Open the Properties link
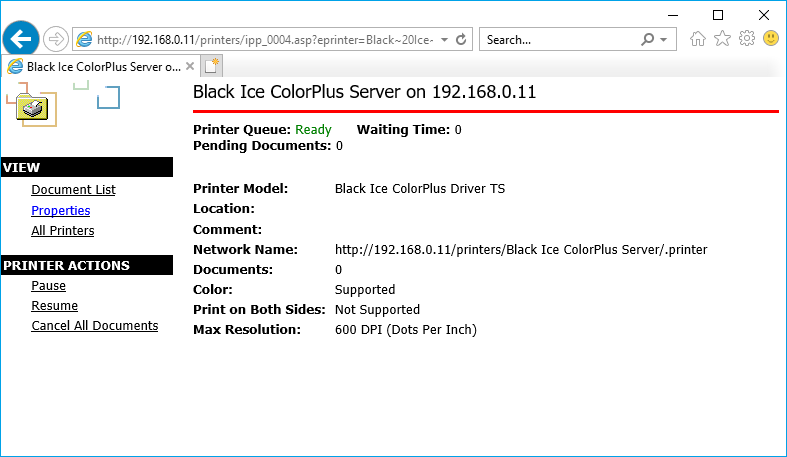The width and height of the screenshot is (787, 457). click(61, 211)
